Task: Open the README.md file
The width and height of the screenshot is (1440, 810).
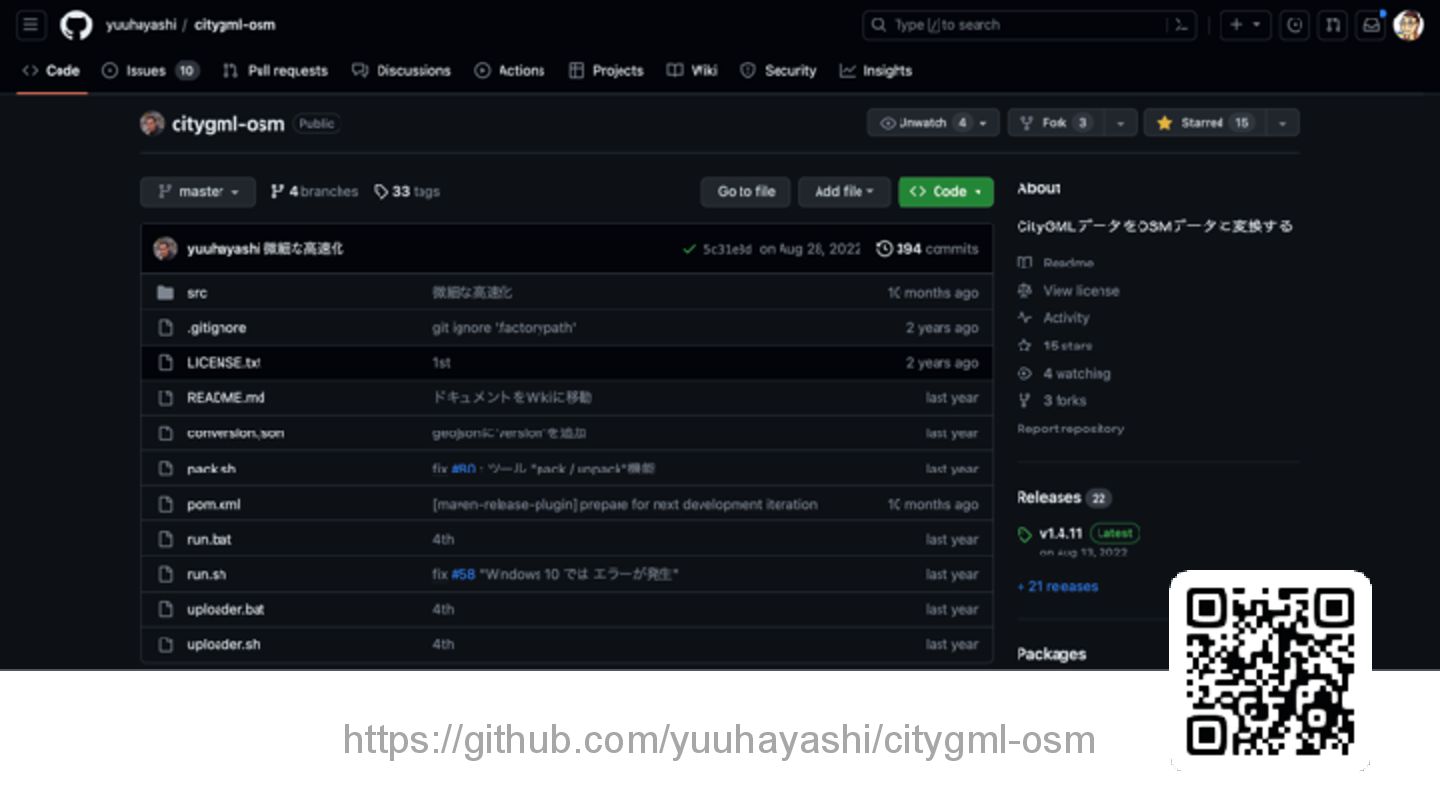Action: pyautogui.click(x=226, y=398)
